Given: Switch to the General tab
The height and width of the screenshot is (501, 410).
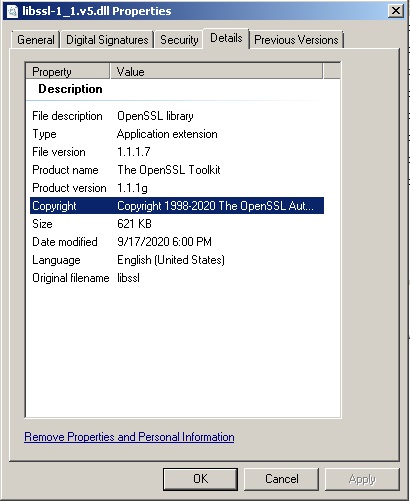Looking at the screenshot, I should point(36,40).
